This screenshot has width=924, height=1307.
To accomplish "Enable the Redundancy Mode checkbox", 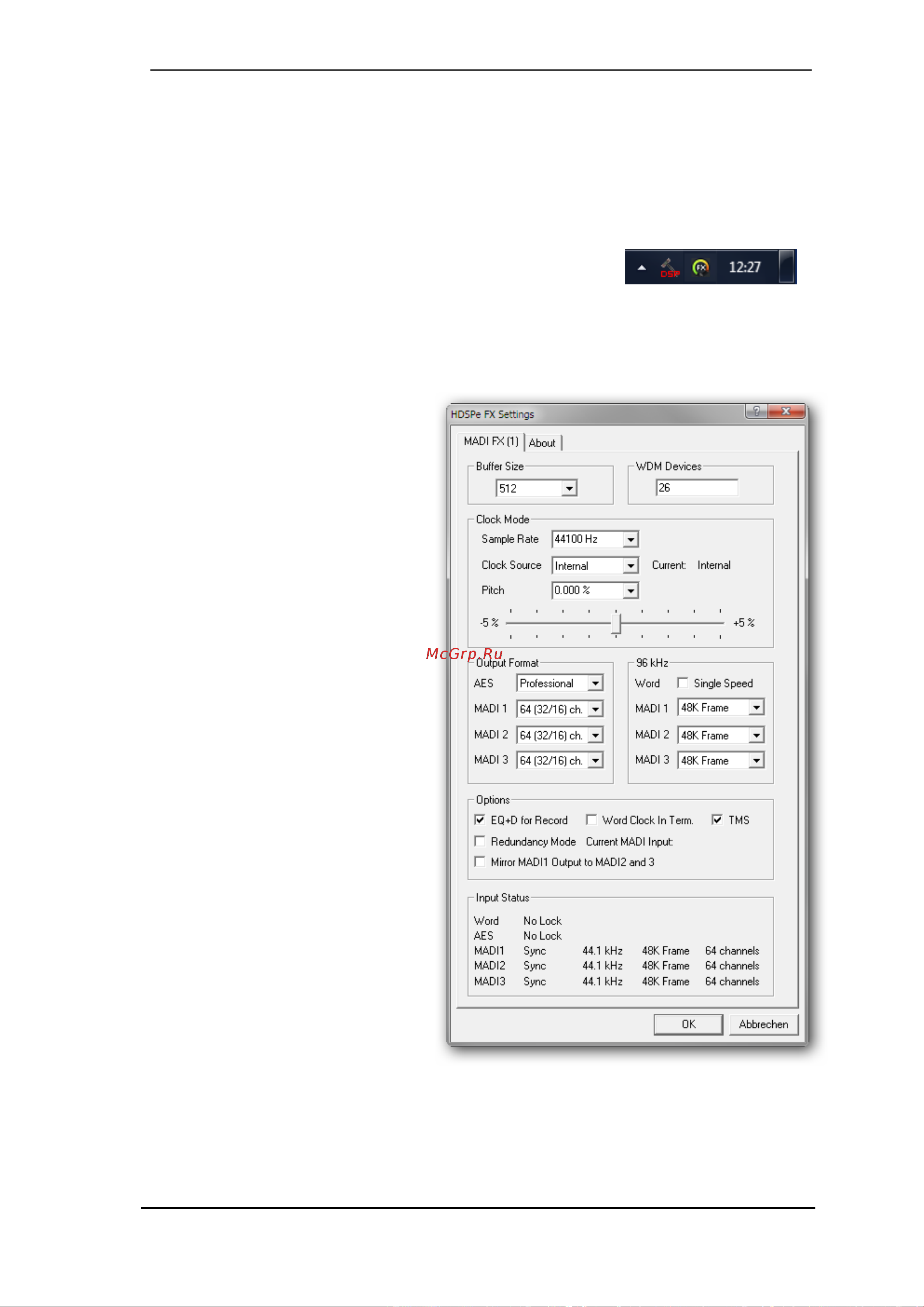I will [480, 841].
